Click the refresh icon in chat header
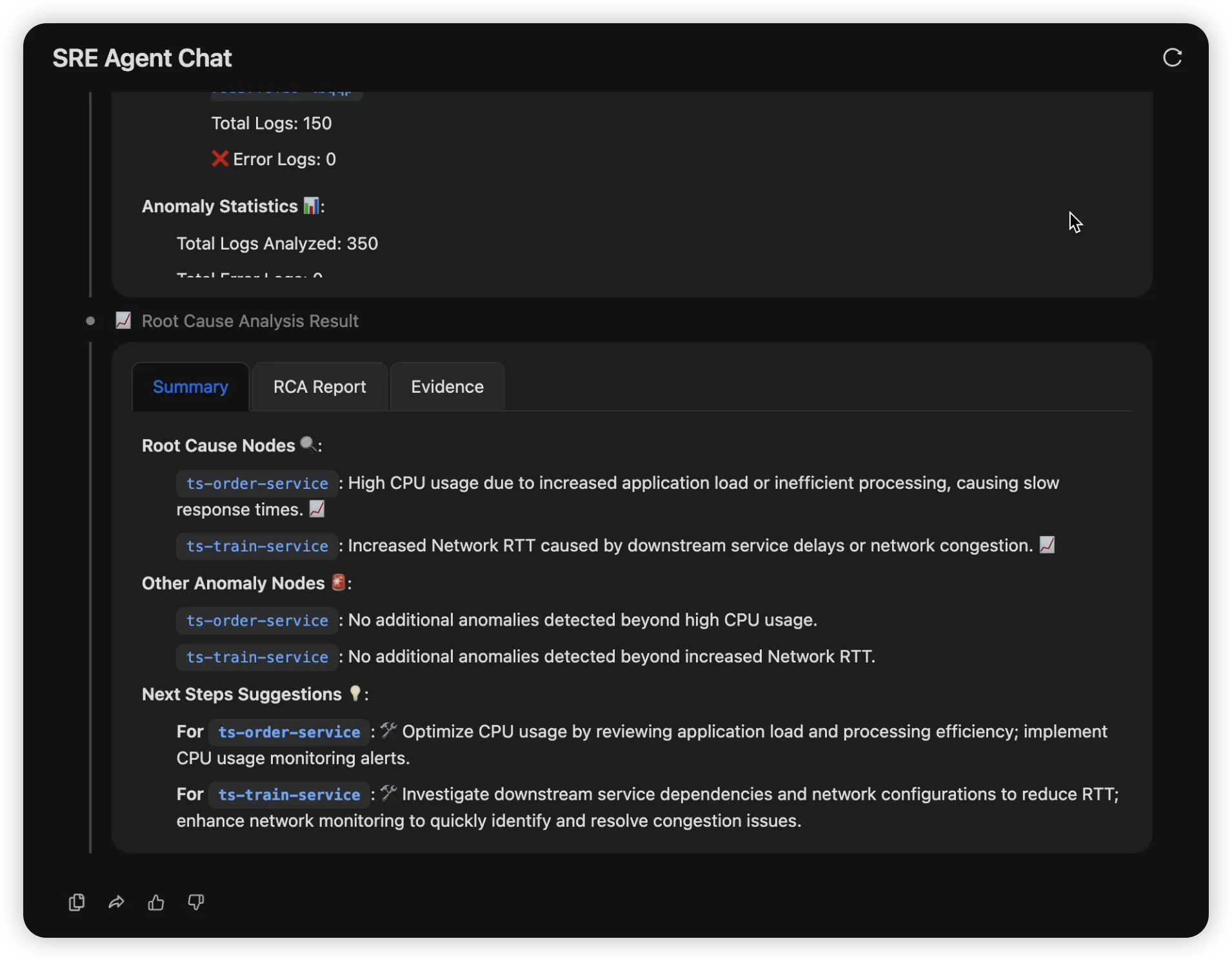 [1172, 57]
